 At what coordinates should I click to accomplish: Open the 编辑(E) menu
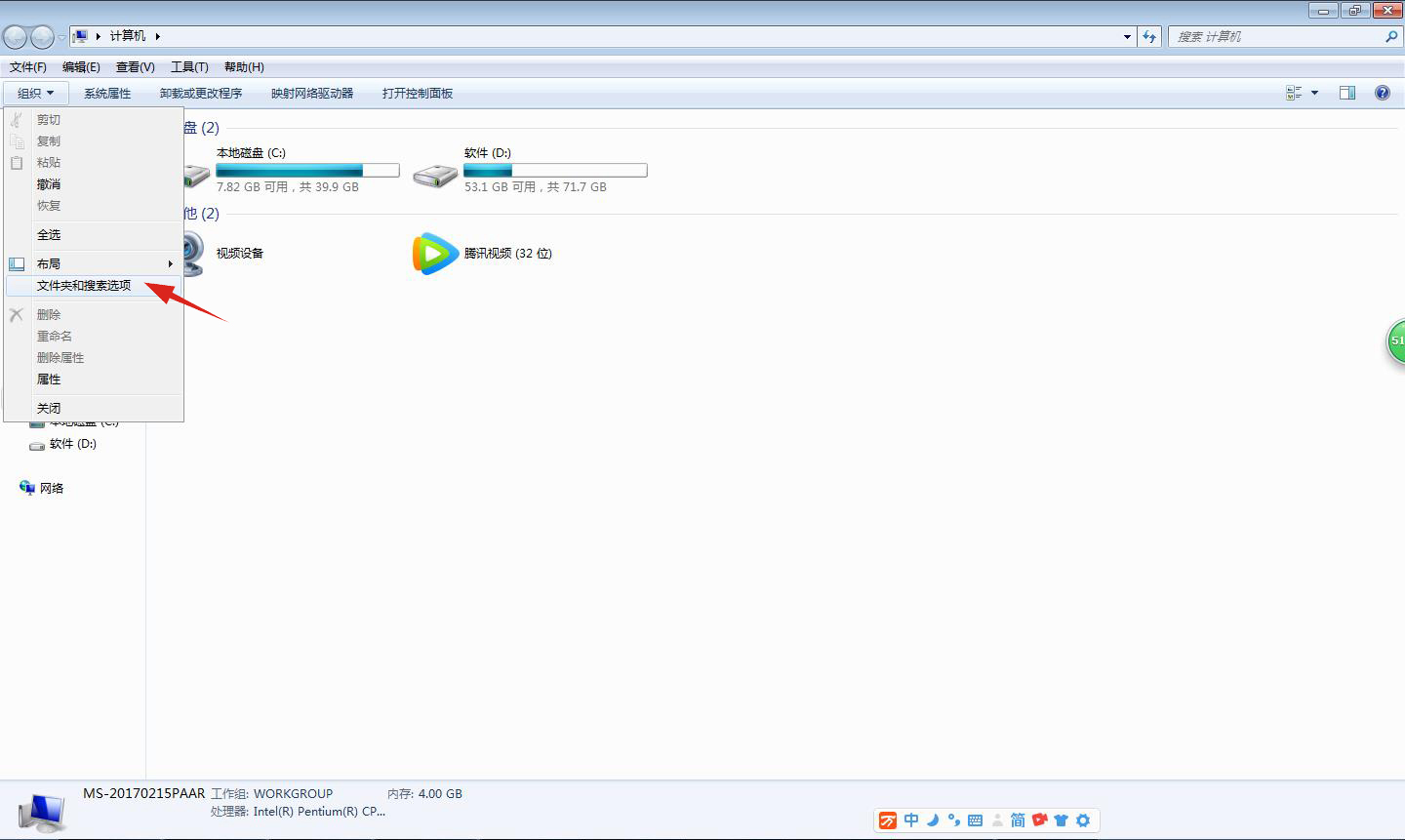(x=81, y=66)
